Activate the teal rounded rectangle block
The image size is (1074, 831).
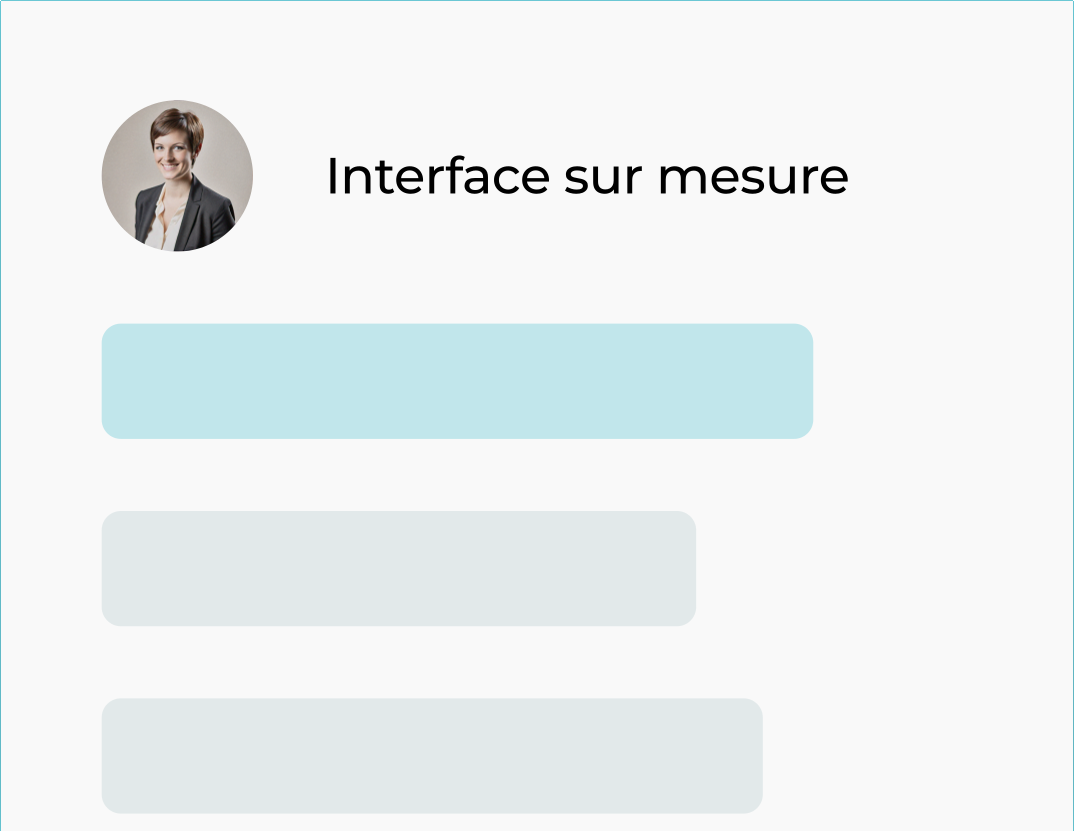(x=457, y=381)
